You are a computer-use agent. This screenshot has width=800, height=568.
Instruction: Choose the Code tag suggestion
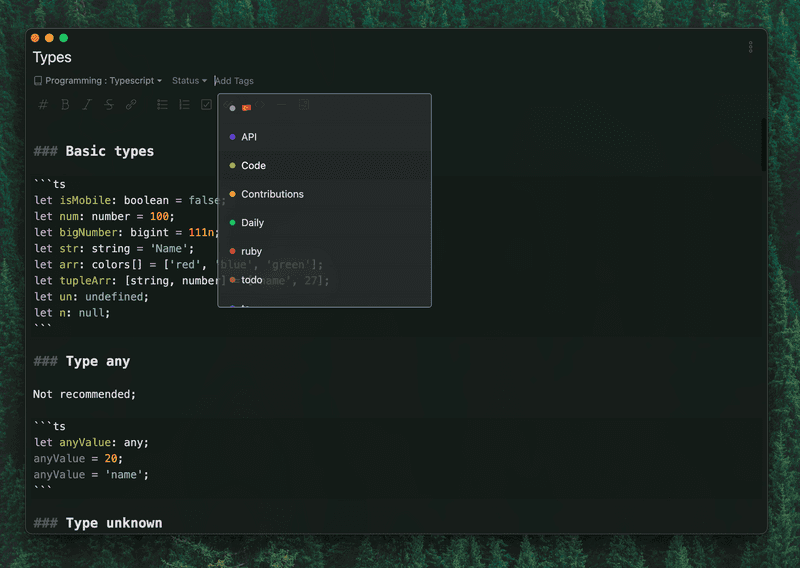coord(253,166)
